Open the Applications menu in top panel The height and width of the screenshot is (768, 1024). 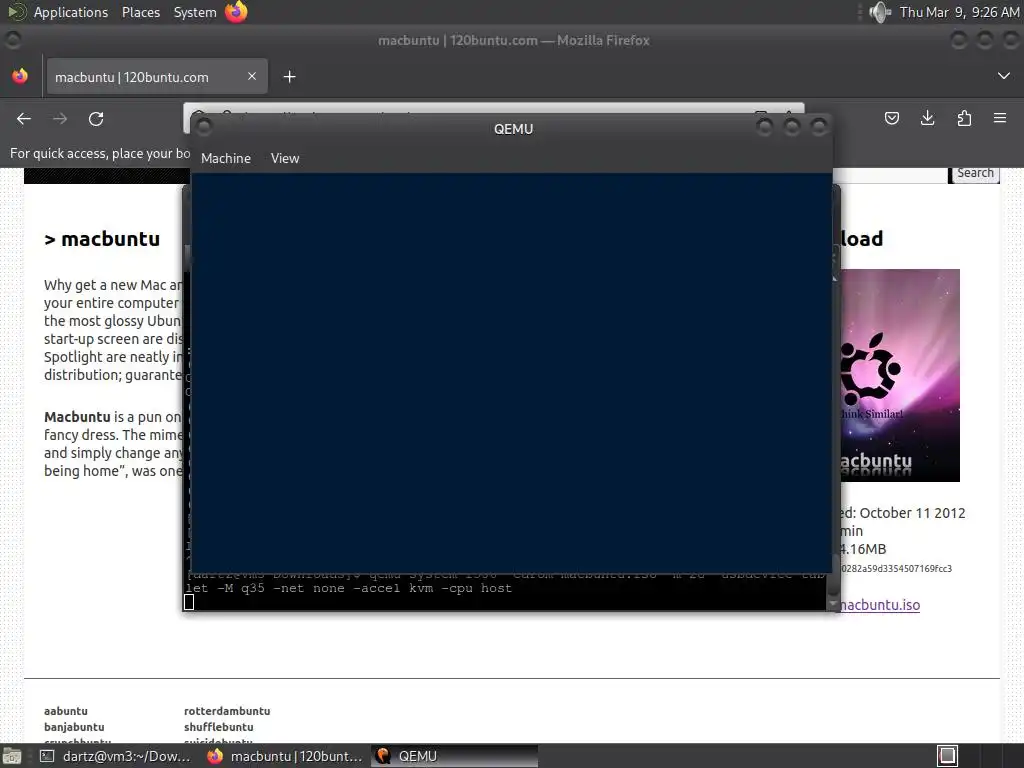71,12
